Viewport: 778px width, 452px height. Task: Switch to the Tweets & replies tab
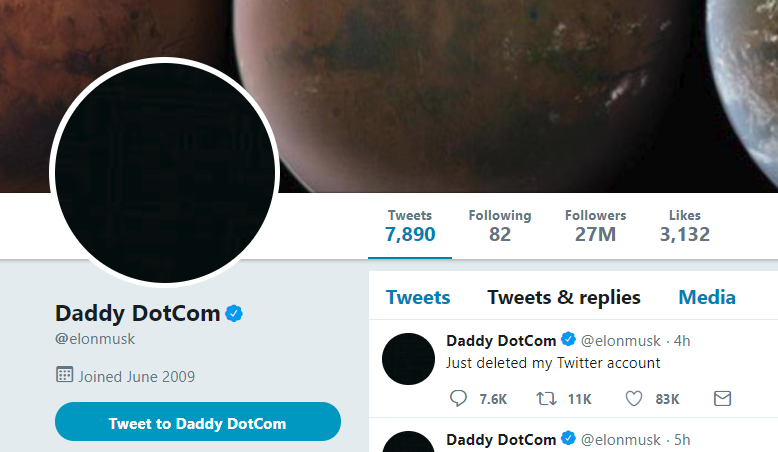(564, 297)
